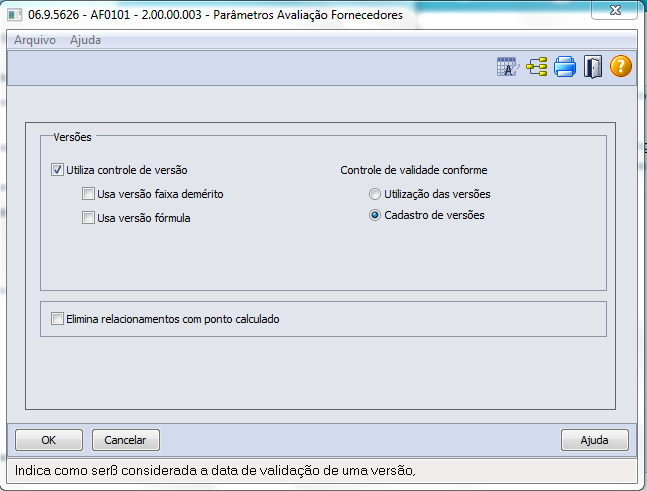Open help via orange question mark icon

click(621, 66)
